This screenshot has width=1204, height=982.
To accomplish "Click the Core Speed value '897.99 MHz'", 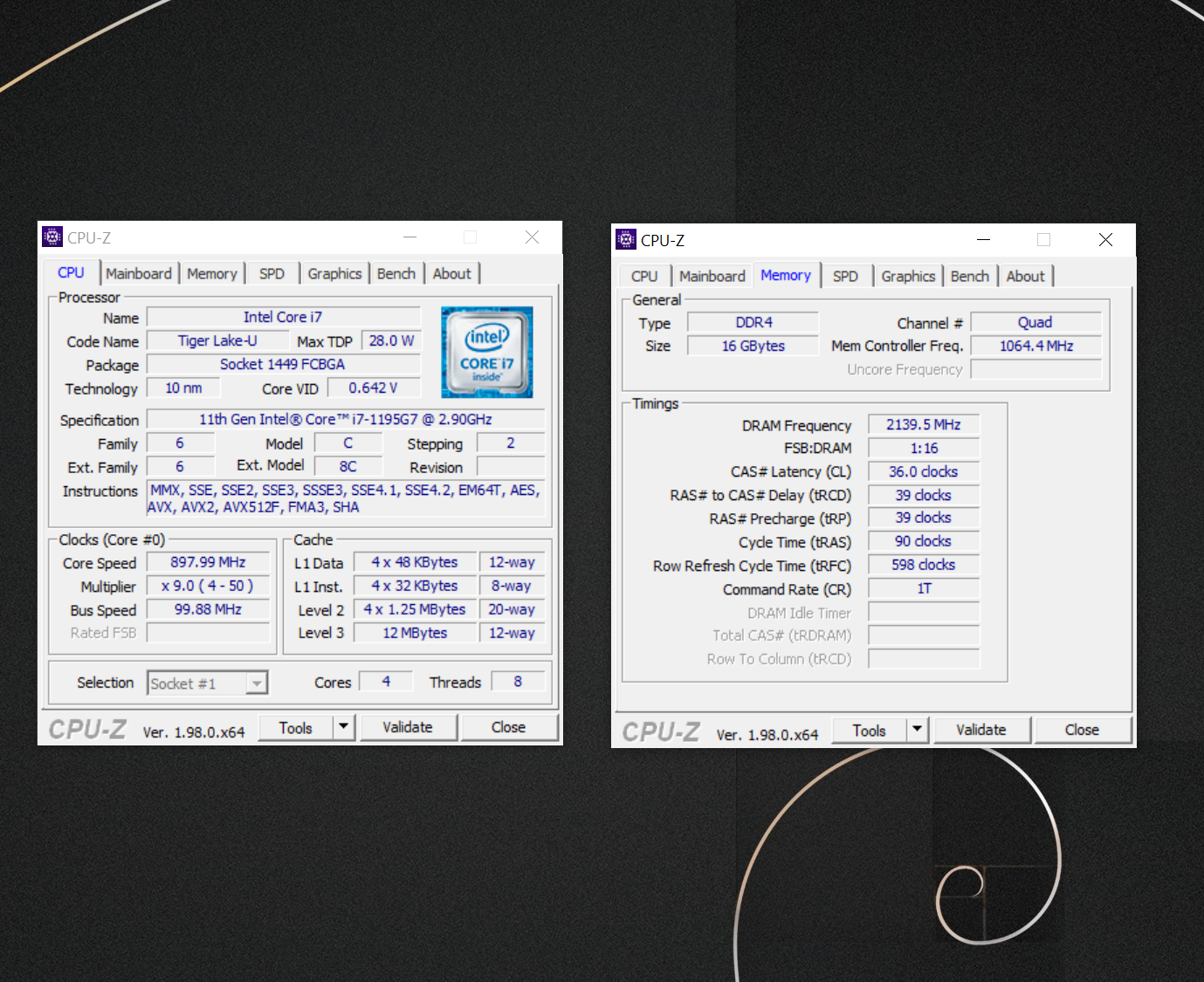I will (208, 562).
